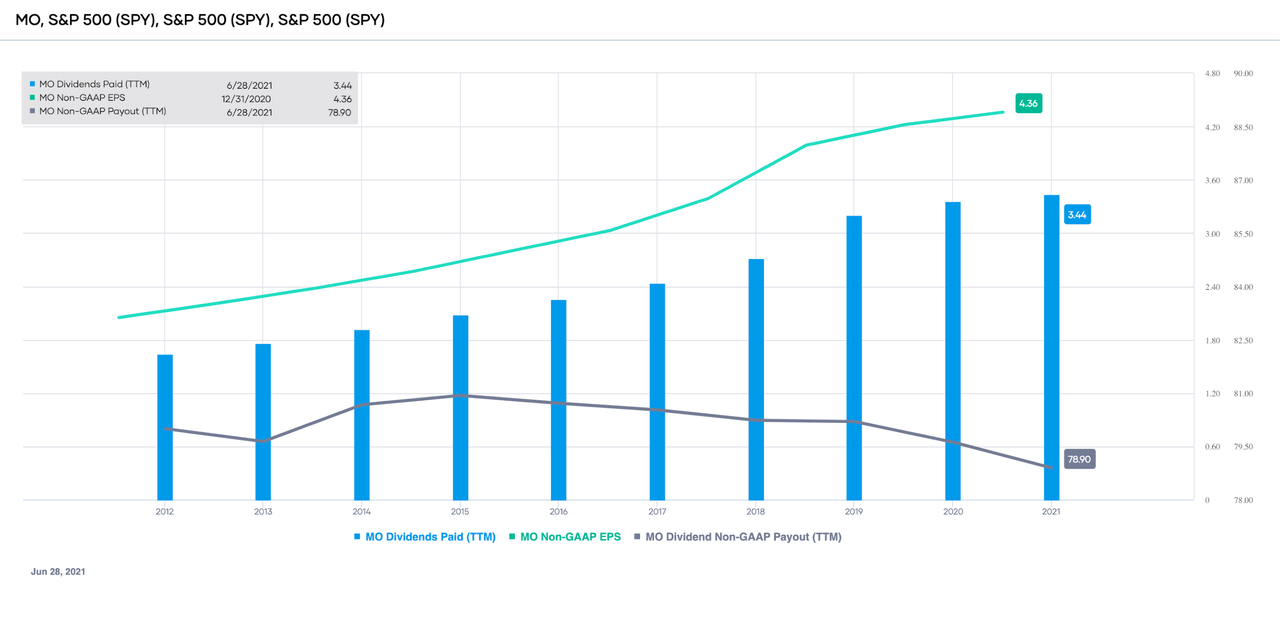Click the gray swatch in the bottom chart legend
The height and width of the screenshot is (624, 1280).
(637, 537)
